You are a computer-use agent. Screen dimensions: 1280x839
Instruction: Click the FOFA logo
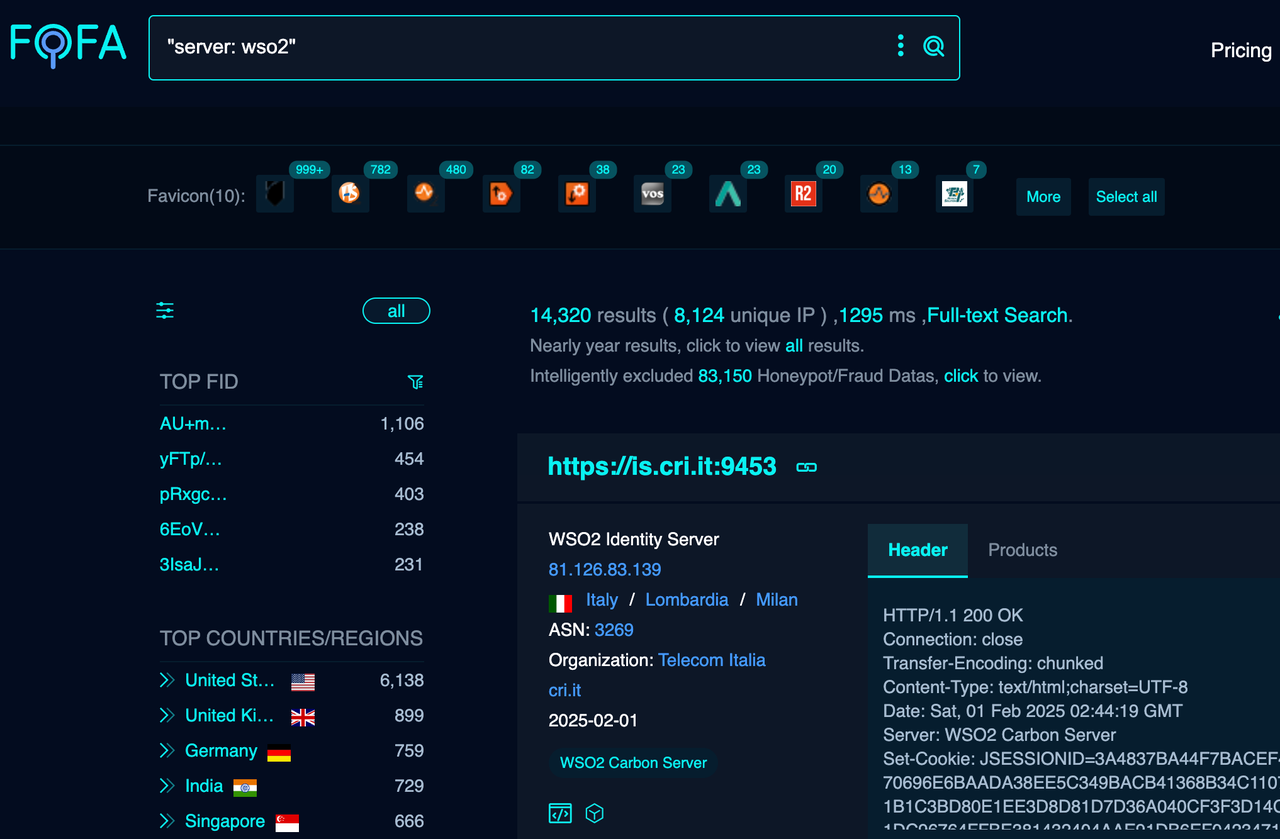point(67,44)
